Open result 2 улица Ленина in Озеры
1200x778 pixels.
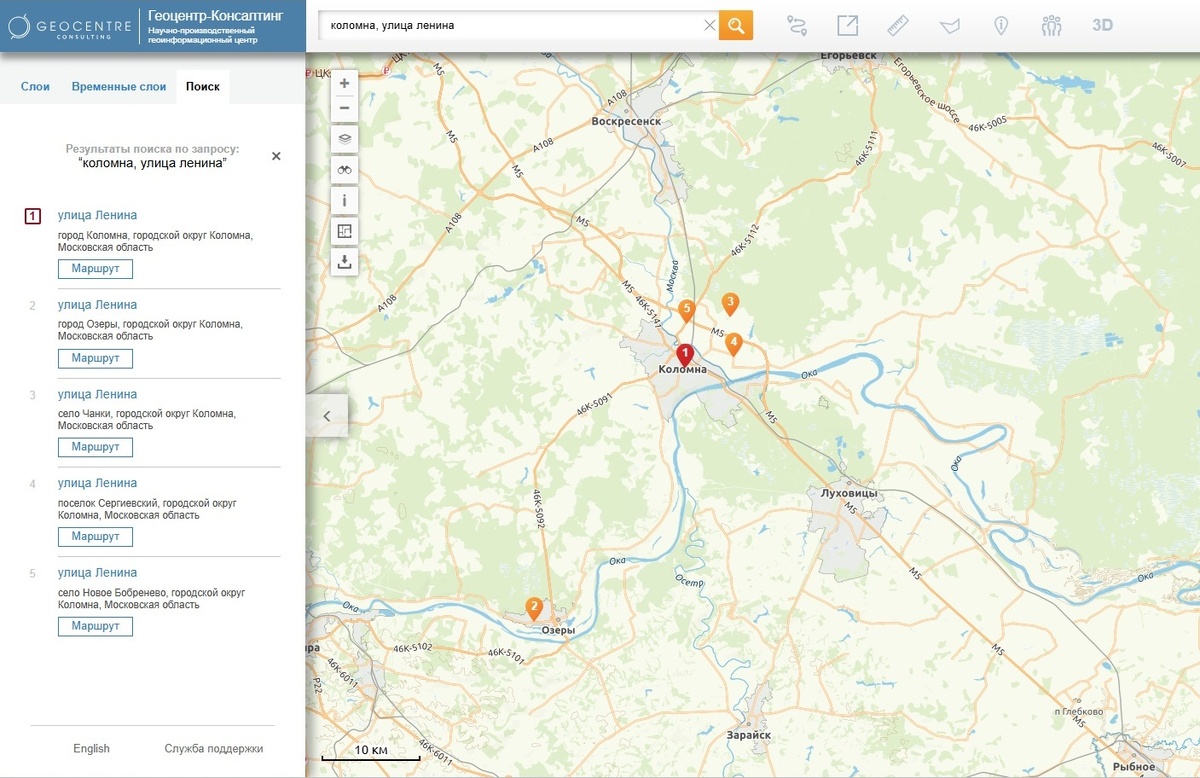point(97,305)
